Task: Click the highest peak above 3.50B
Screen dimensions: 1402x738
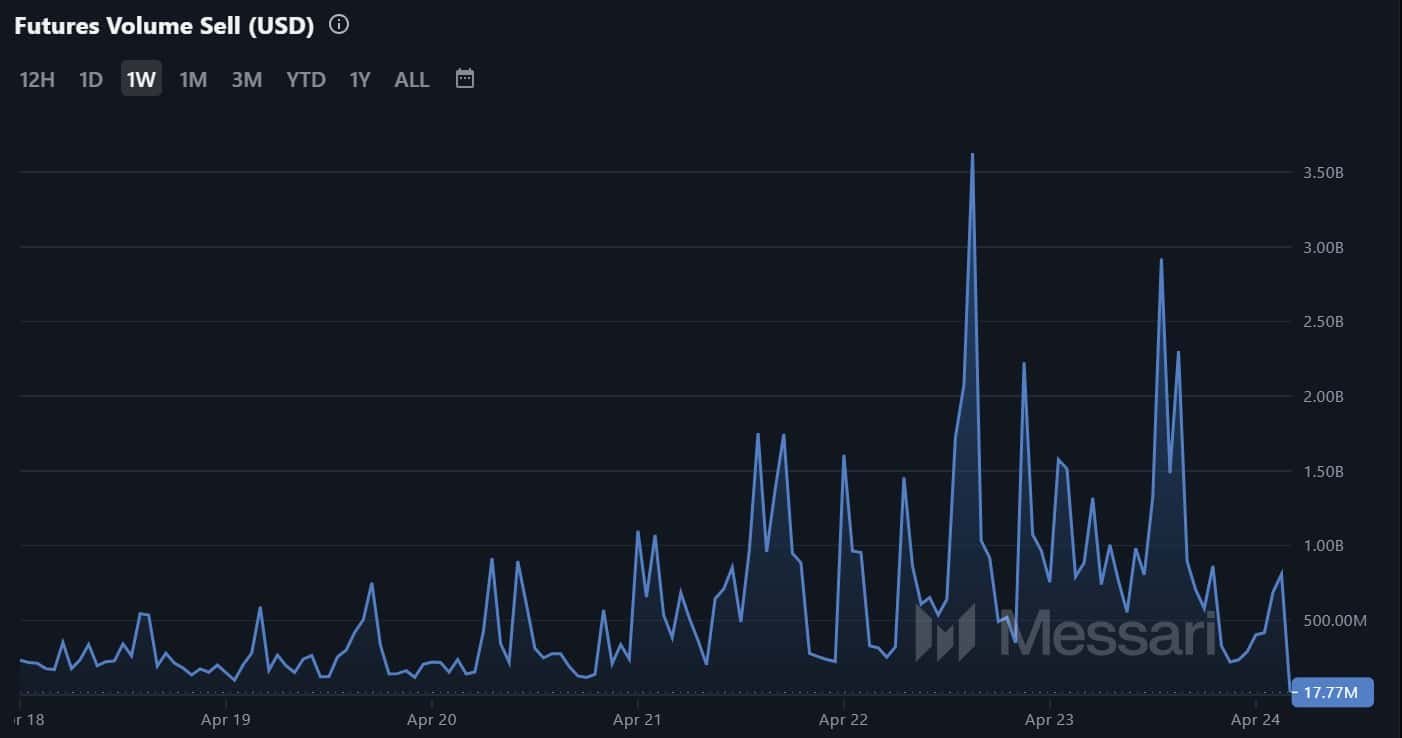Action: [x=972, y=155]
